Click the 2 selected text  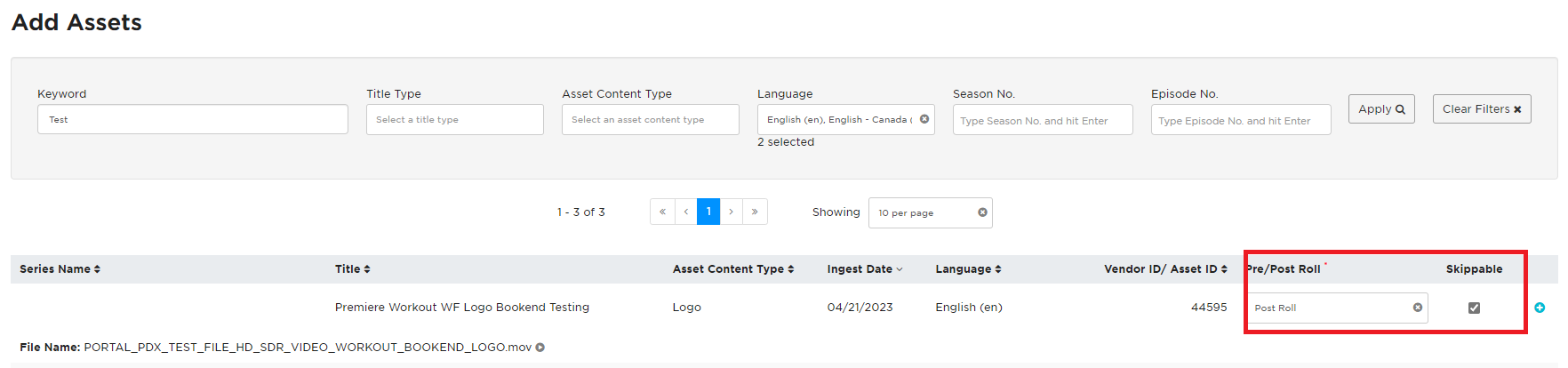click(786, 142)
